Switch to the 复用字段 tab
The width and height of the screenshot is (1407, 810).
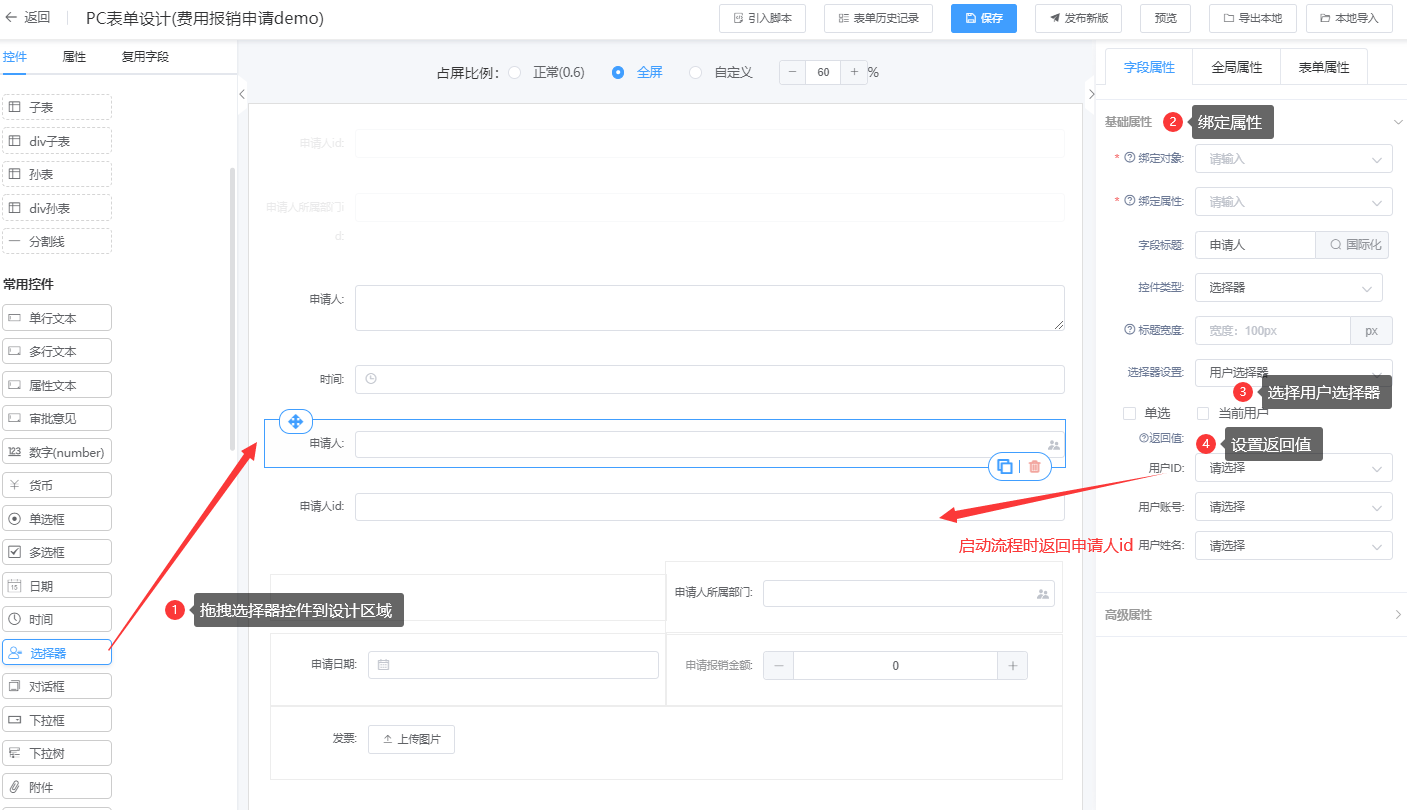(145, 57)
